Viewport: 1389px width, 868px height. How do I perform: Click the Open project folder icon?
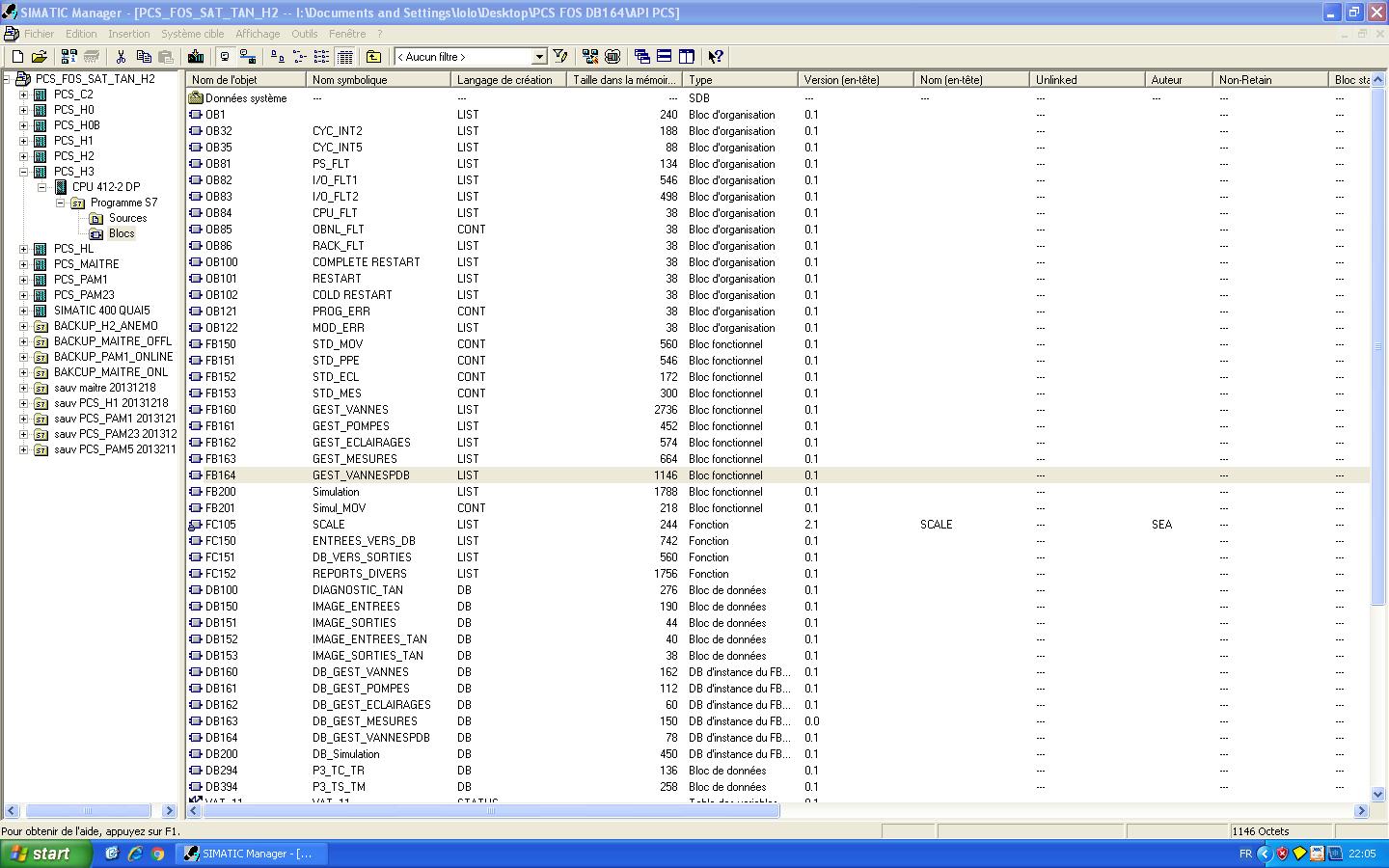pos(40,57)
